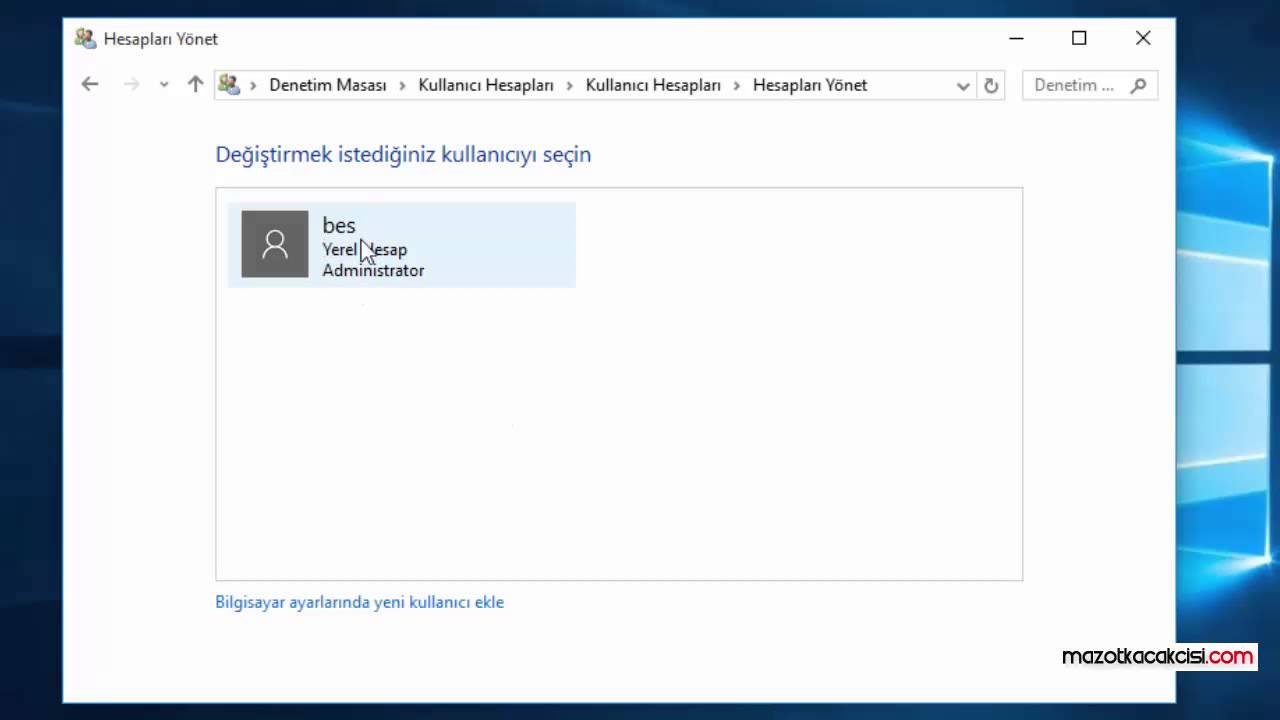Click the refresh icon in the address bar
1280x720 pixels.
click(991, 85)
